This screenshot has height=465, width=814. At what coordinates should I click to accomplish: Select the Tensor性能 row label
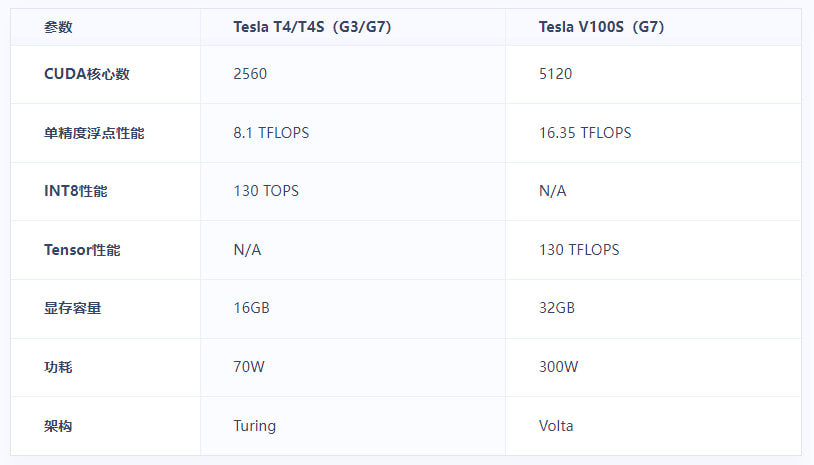82,250
